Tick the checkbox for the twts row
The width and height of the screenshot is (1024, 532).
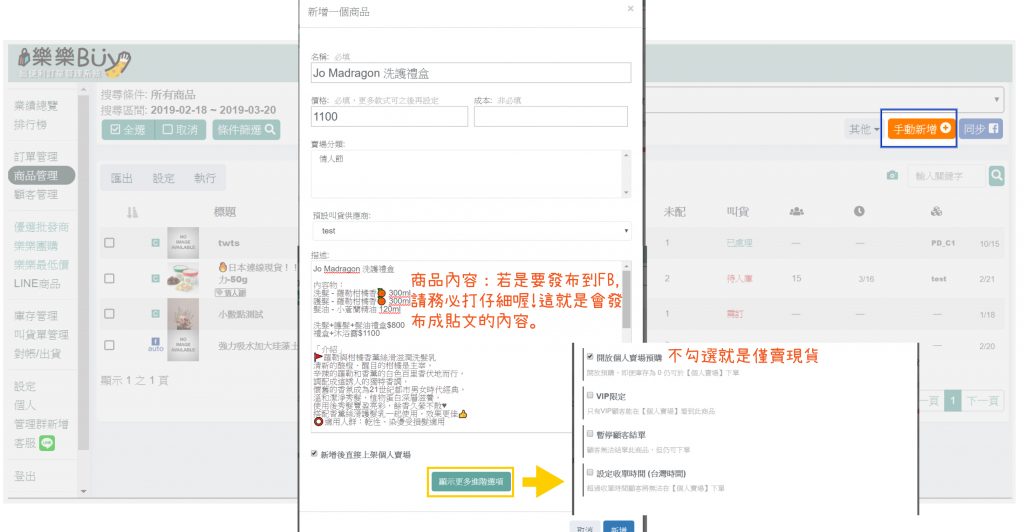coord(109,243)
